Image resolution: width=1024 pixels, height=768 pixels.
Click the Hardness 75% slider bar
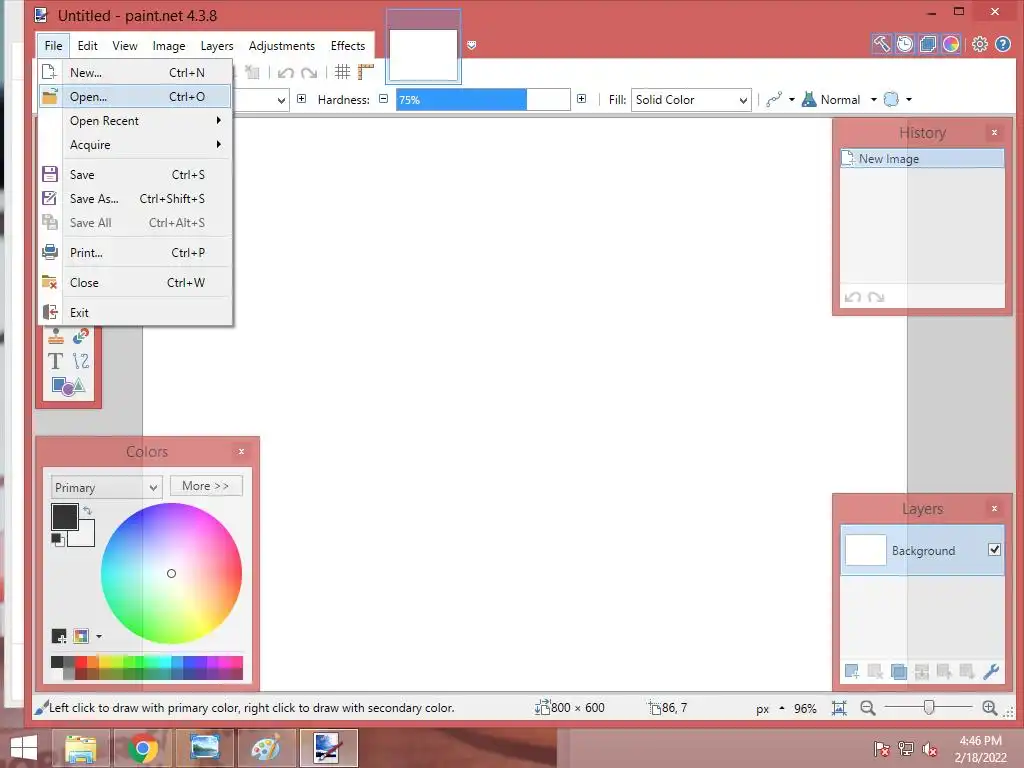tap(483, 100)
